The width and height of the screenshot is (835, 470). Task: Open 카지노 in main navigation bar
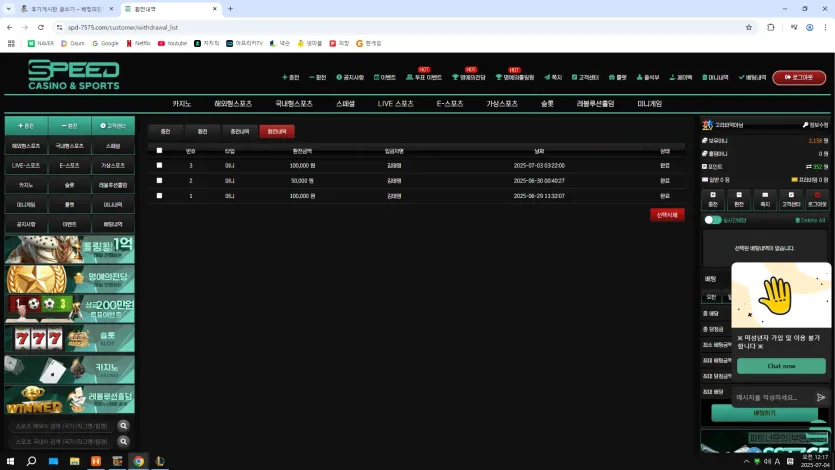182,104
